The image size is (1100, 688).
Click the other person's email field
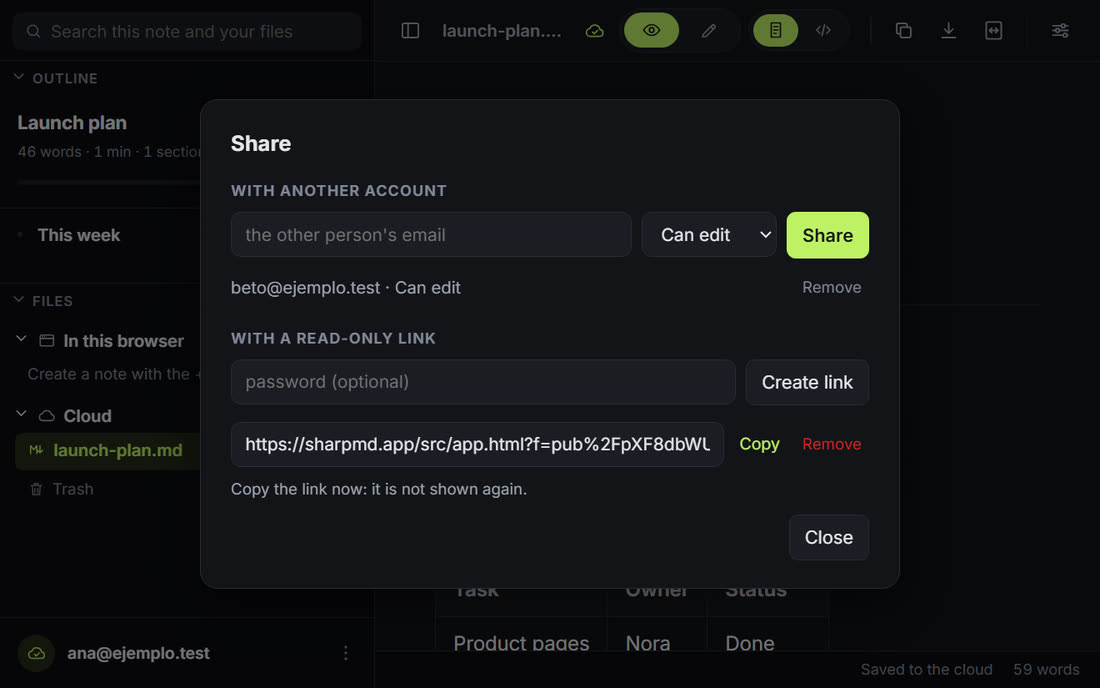(x=431, y=235)
